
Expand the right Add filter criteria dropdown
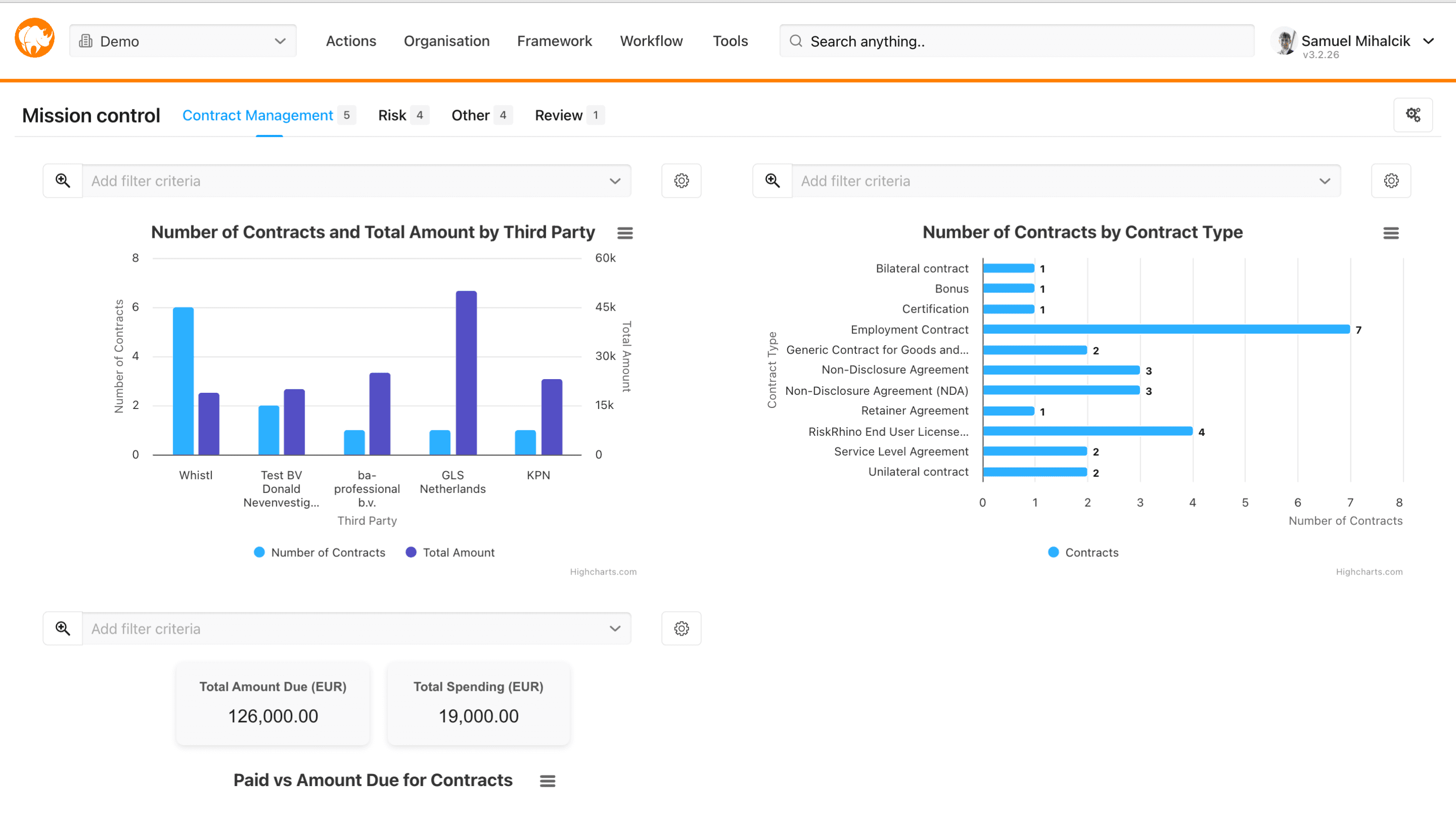pyautogui.click(x=1324, y=181)
